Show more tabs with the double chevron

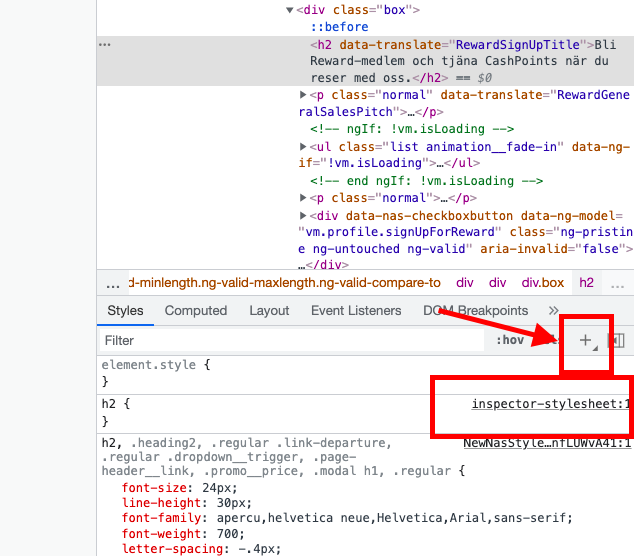[x=553, y=311]
